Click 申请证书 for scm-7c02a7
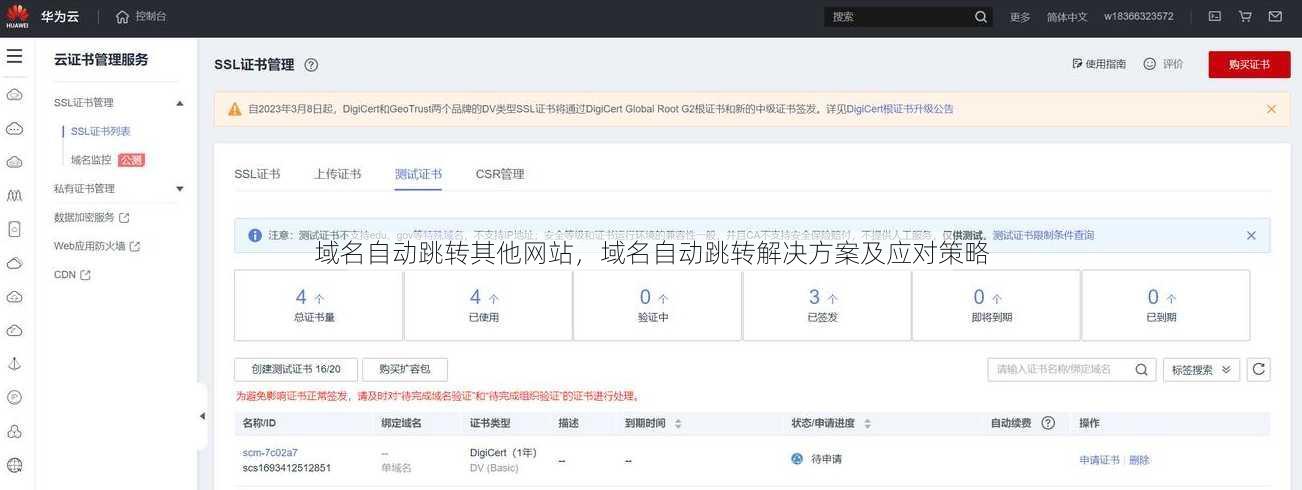The height and width of the screenshot is (490, 1302). (x=1100, y=460)
